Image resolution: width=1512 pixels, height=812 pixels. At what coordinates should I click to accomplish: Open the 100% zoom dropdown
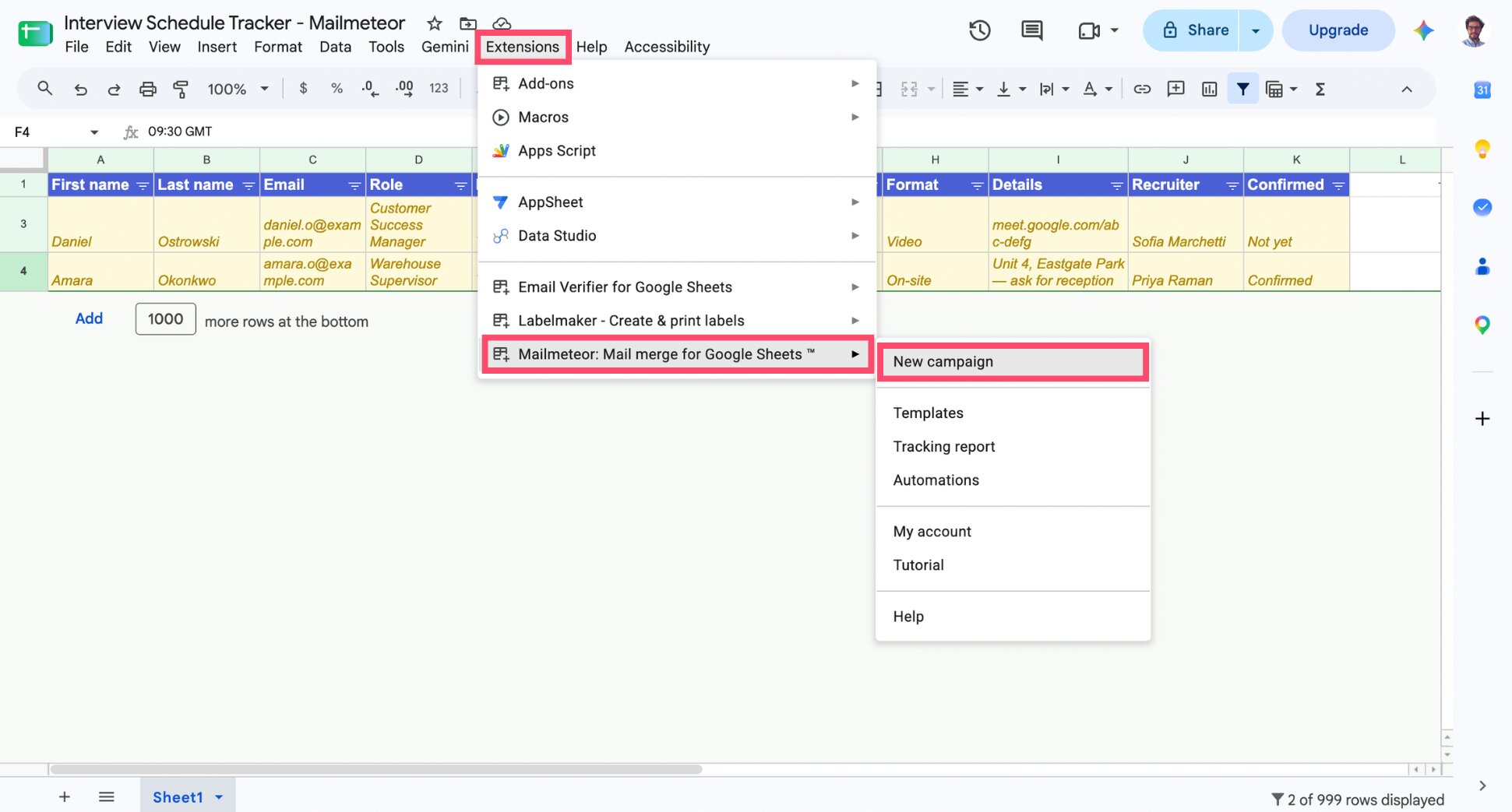(238, 89)
